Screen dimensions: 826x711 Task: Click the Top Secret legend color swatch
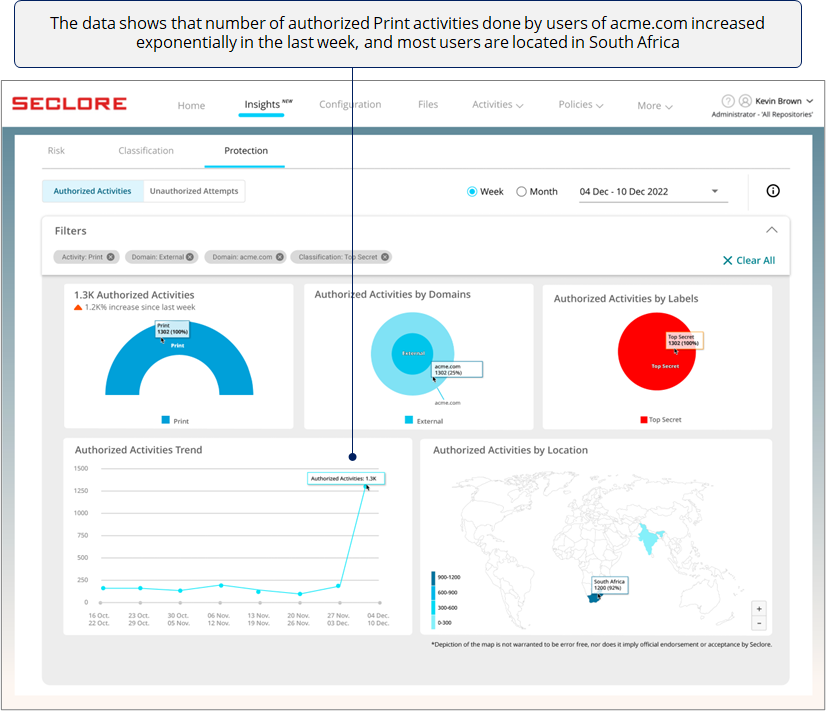643,420
